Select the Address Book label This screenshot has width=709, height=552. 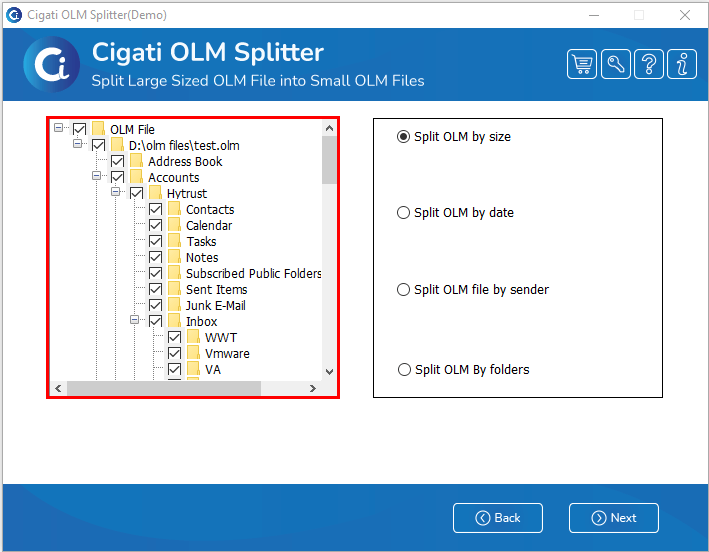[185, 161]
